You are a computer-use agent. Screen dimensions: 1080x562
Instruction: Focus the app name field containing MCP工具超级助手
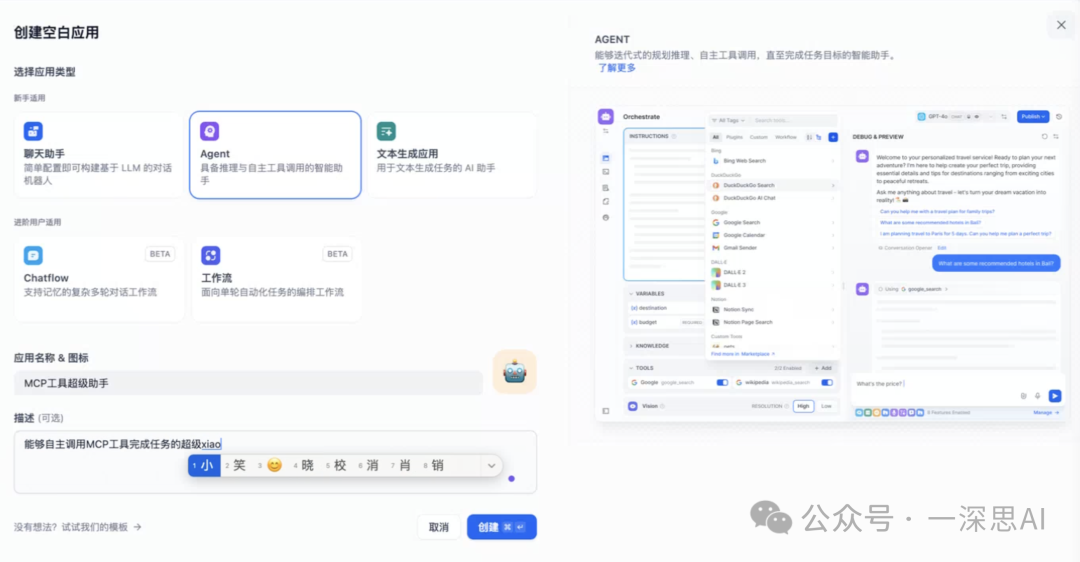coord(248,383)
